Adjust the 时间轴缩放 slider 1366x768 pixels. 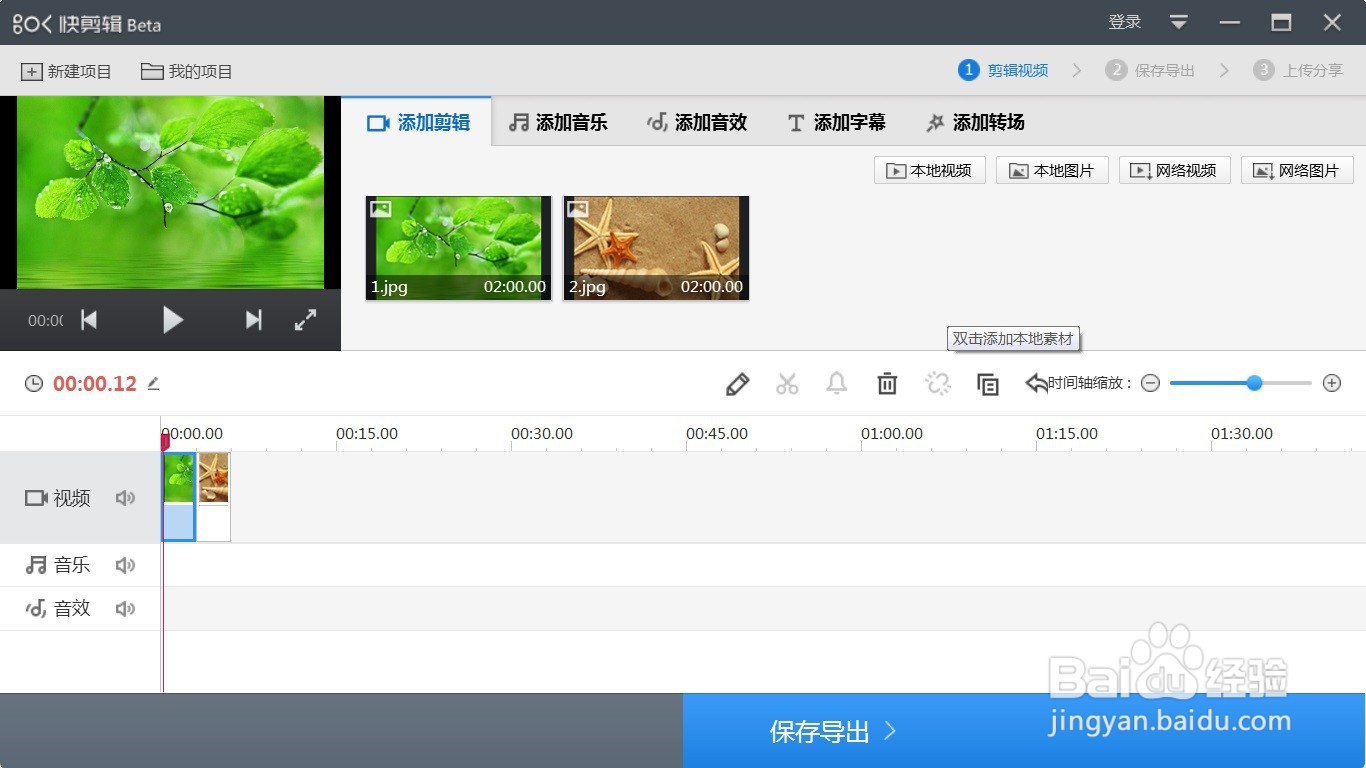[1255, 383]
